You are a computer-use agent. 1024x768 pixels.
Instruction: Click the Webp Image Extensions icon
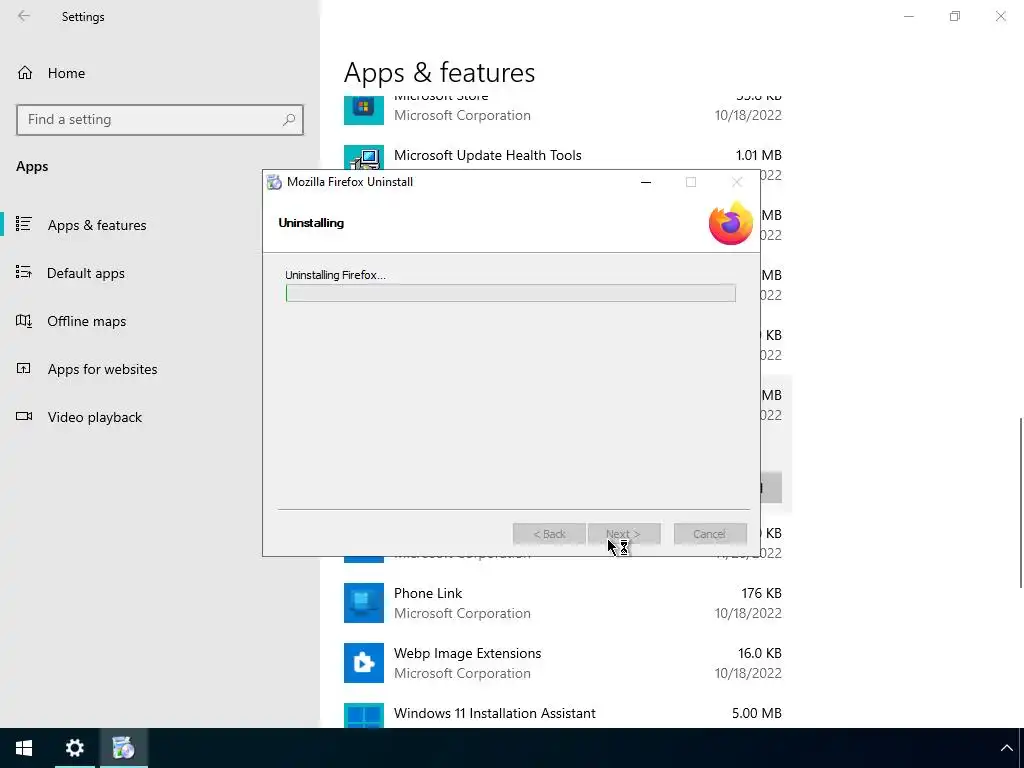click(x=364, y=663)
